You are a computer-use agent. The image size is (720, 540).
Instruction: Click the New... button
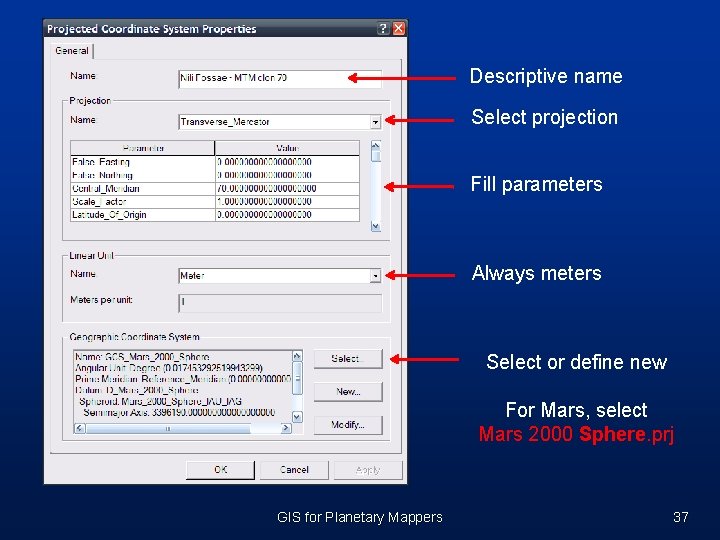pos(348,392)
